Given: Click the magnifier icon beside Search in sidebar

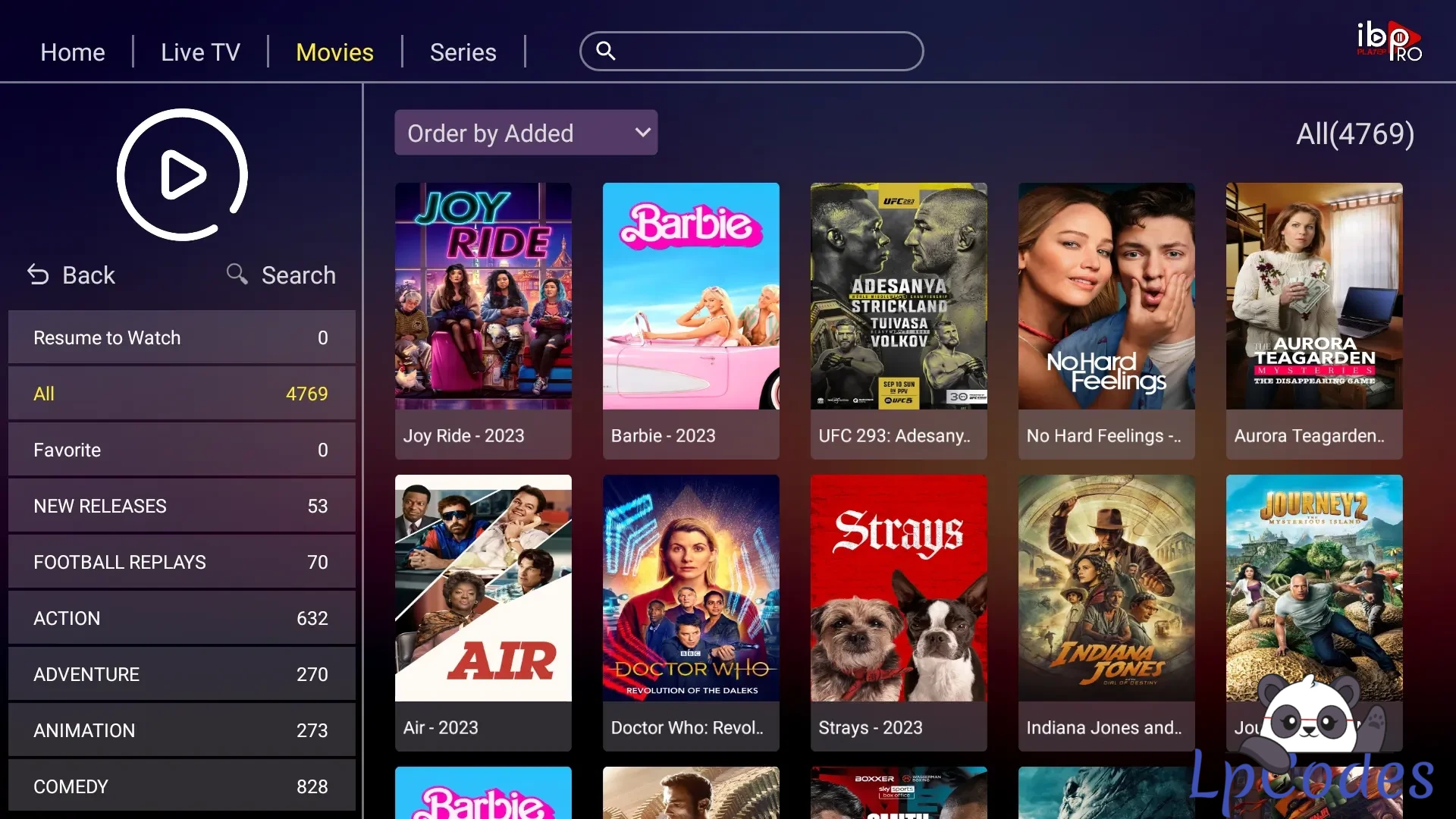Looking at the screenshot, I should click(237, 274).
